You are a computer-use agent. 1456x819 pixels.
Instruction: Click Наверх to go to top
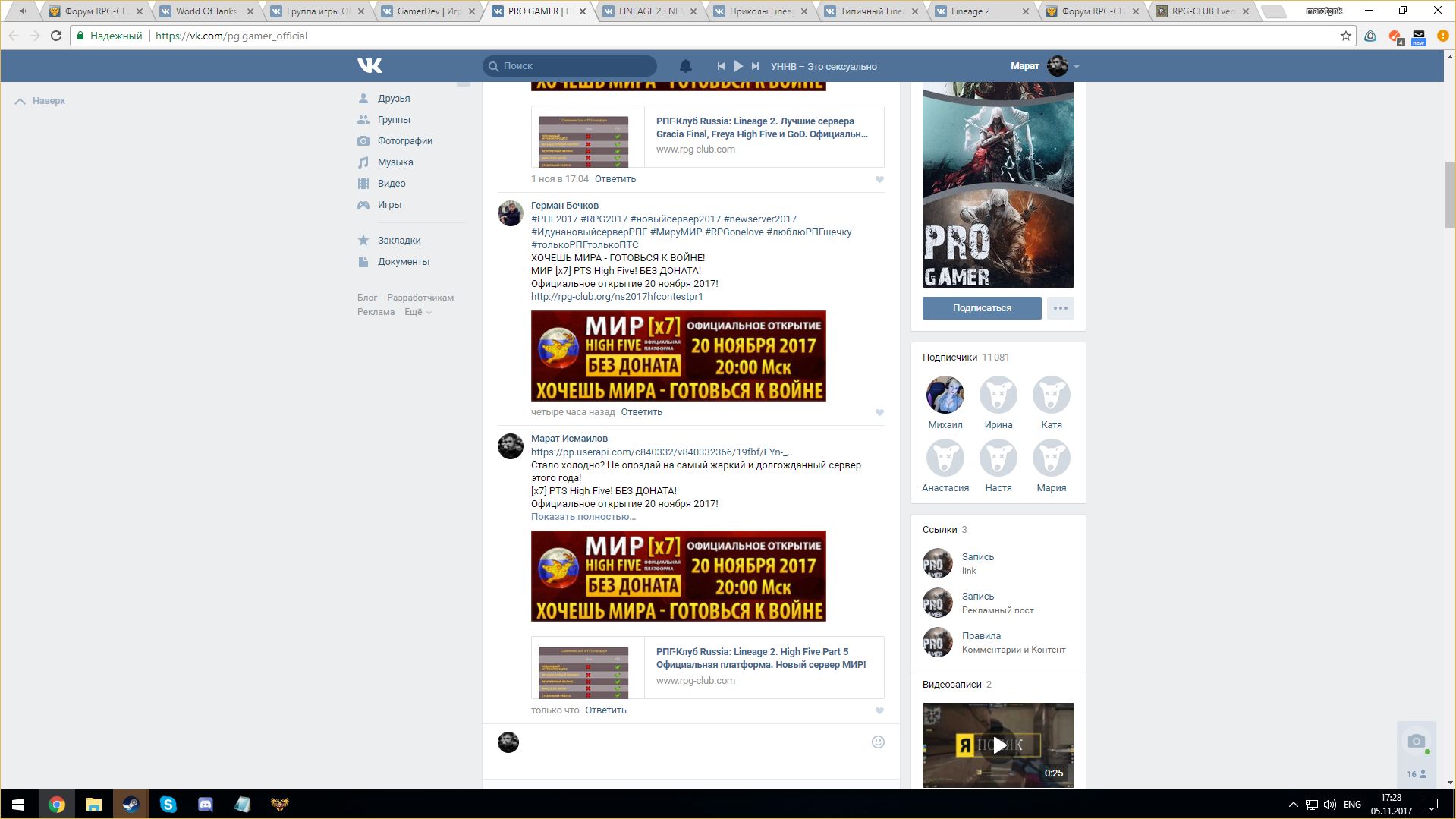point(40,101)
